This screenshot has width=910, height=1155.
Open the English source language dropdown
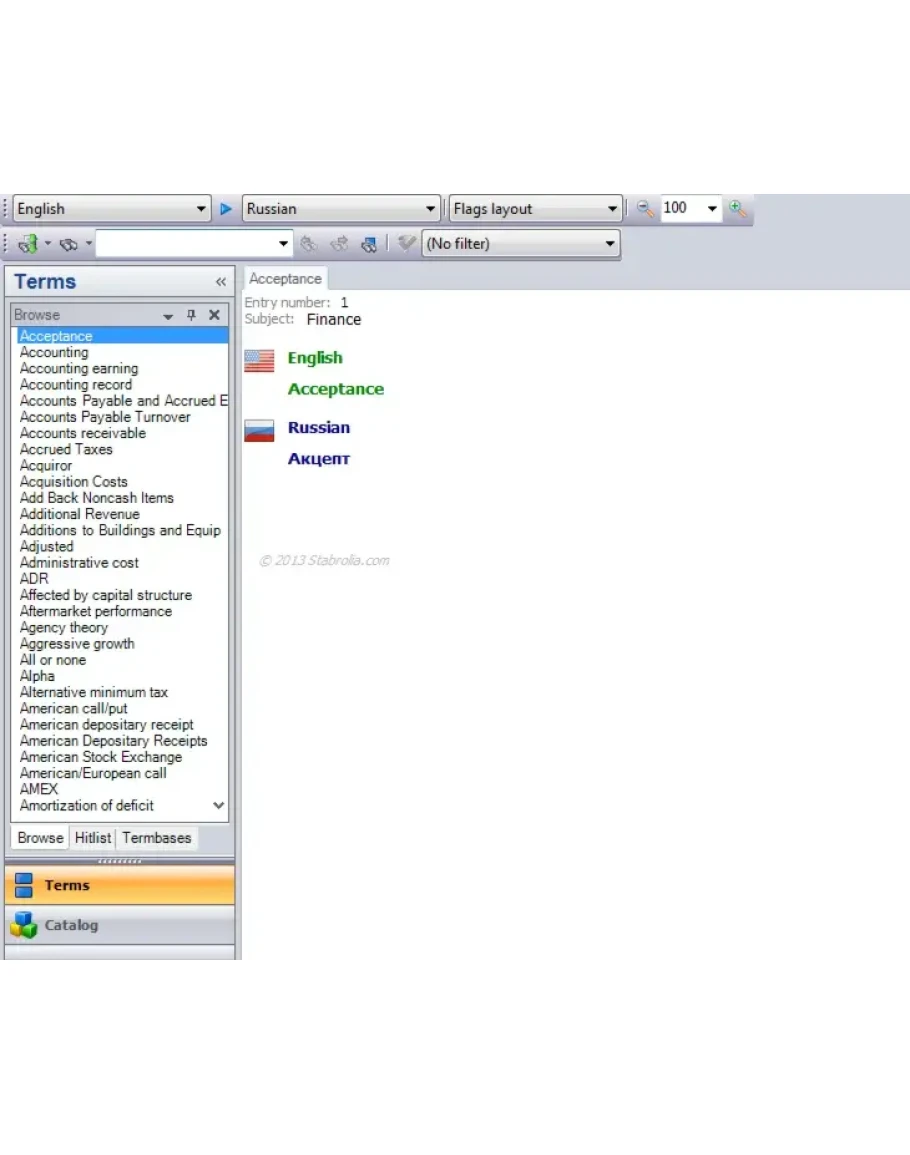[x=202, y=209]
